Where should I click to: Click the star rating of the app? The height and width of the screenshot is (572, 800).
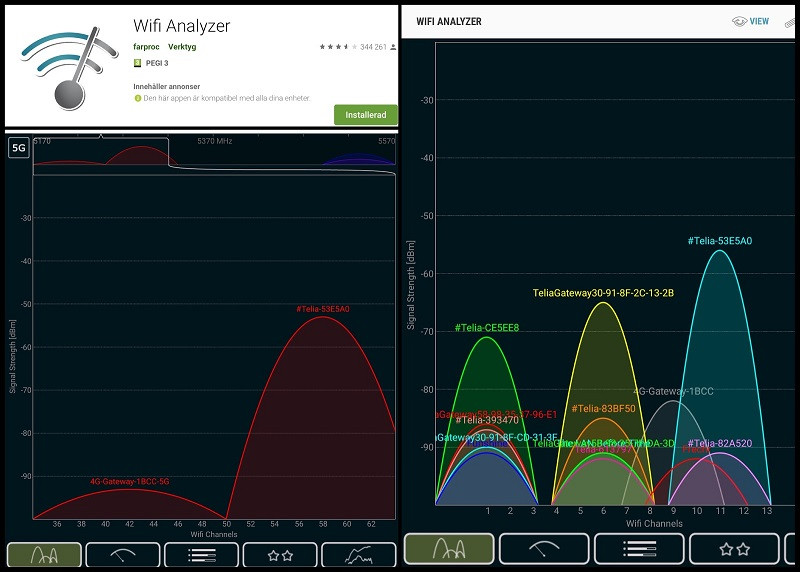pos(338,47)
